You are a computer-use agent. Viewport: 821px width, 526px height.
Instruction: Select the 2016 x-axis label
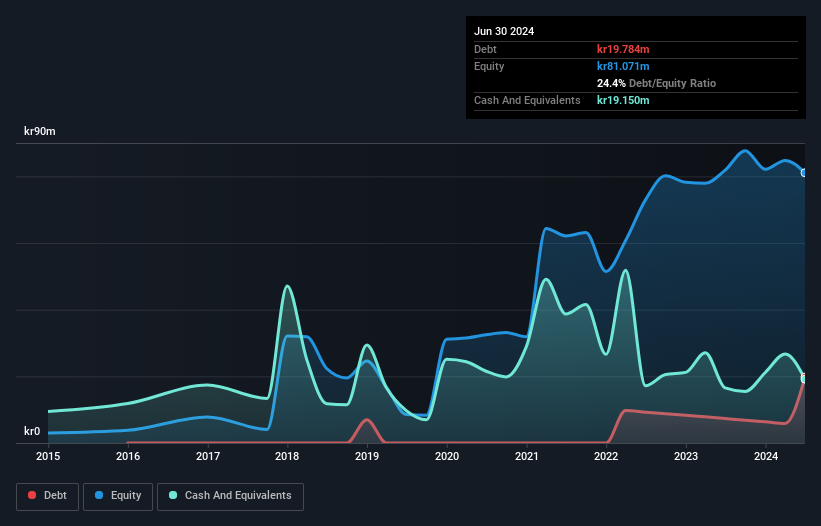pos(128,456)
